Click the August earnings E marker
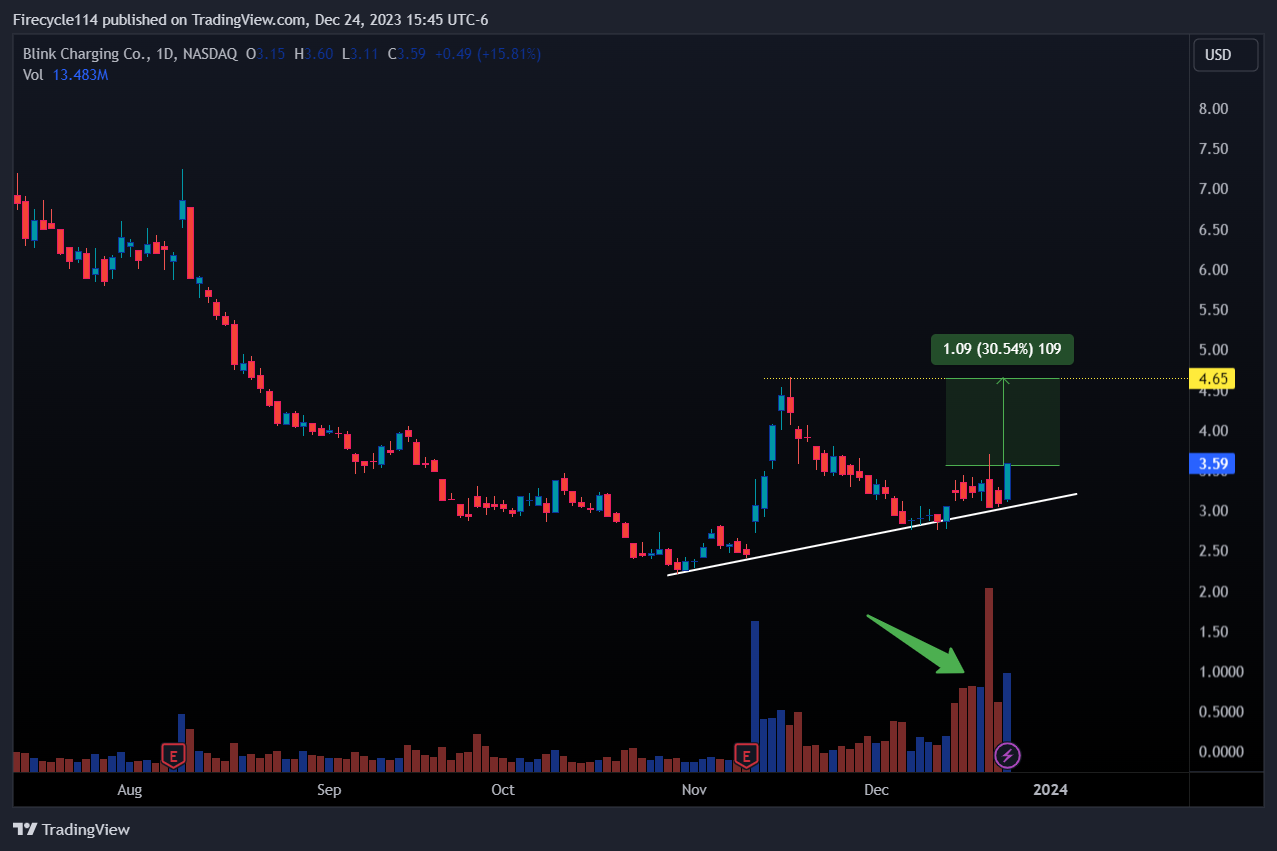 pos(174,756)
